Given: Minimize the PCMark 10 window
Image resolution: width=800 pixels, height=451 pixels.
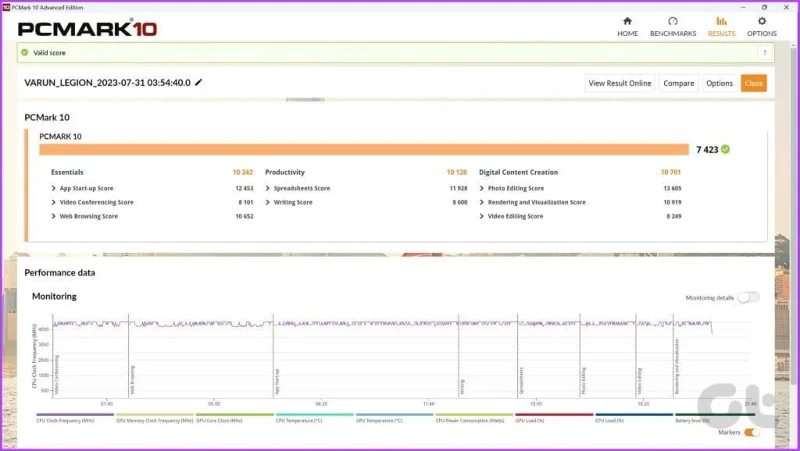Looking at the screenshot, I should coord(743,7).
